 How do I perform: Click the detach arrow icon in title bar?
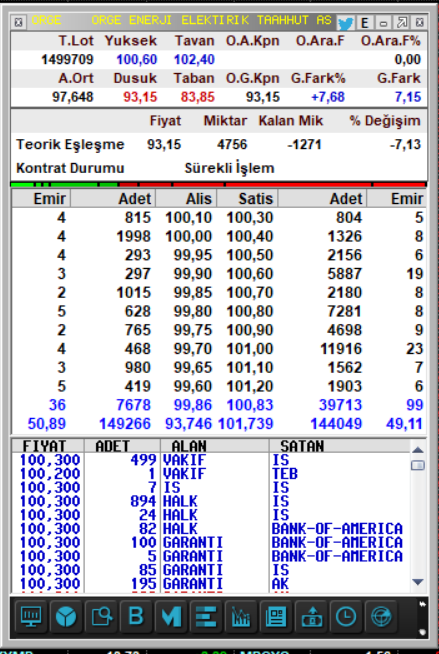[401, 23]
